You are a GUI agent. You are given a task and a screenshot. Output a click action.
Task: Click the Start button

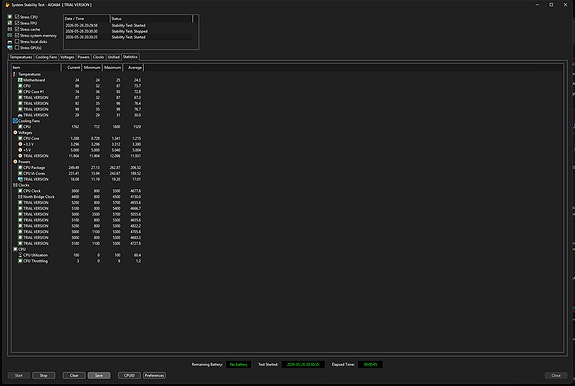[19, 375]
